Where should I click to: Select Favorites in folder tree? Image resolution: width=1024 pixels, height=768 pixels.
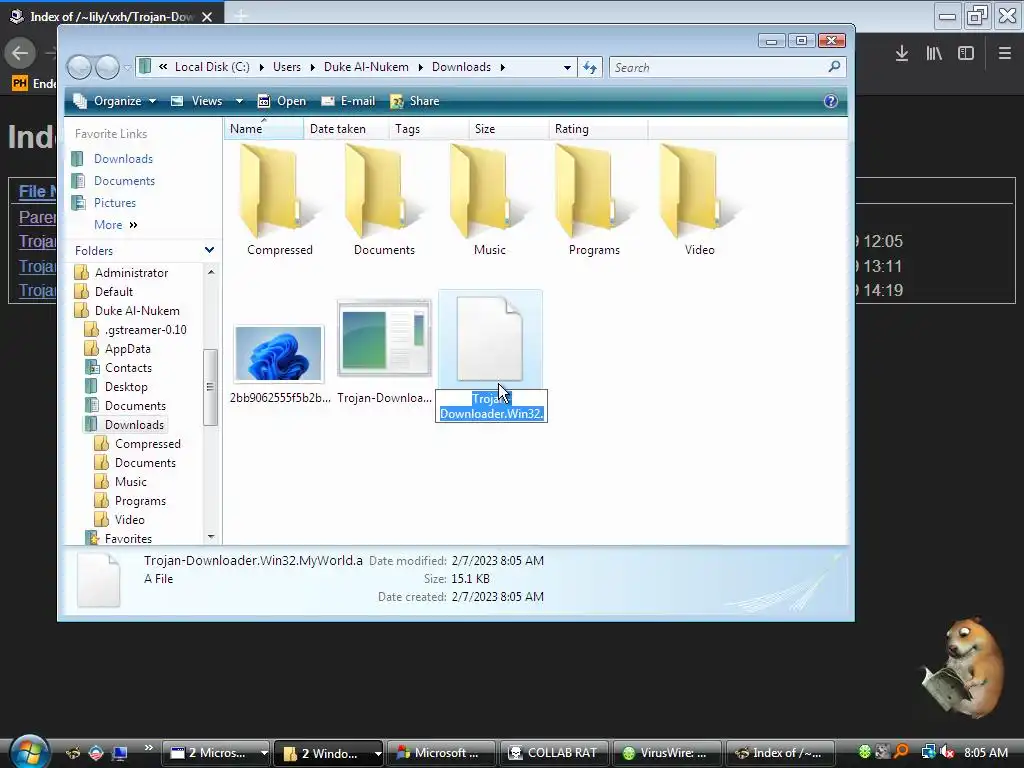point(128,539)
